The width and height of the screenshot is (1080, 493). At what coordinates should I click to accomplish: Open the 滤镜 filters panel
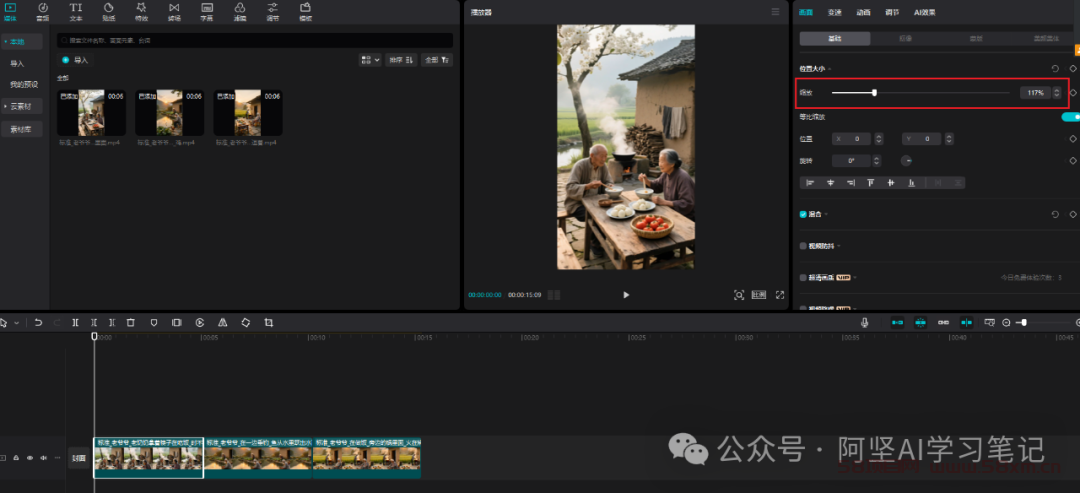click(x=240, y=12)
